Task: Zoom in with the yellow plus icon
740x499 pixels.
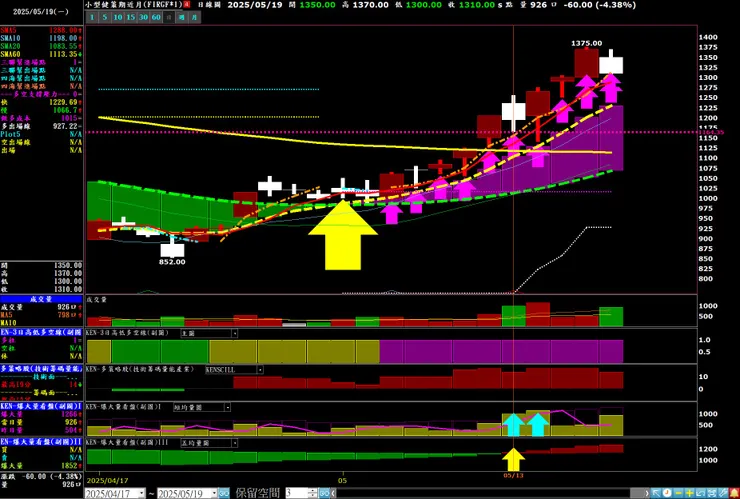Action: 690,493
